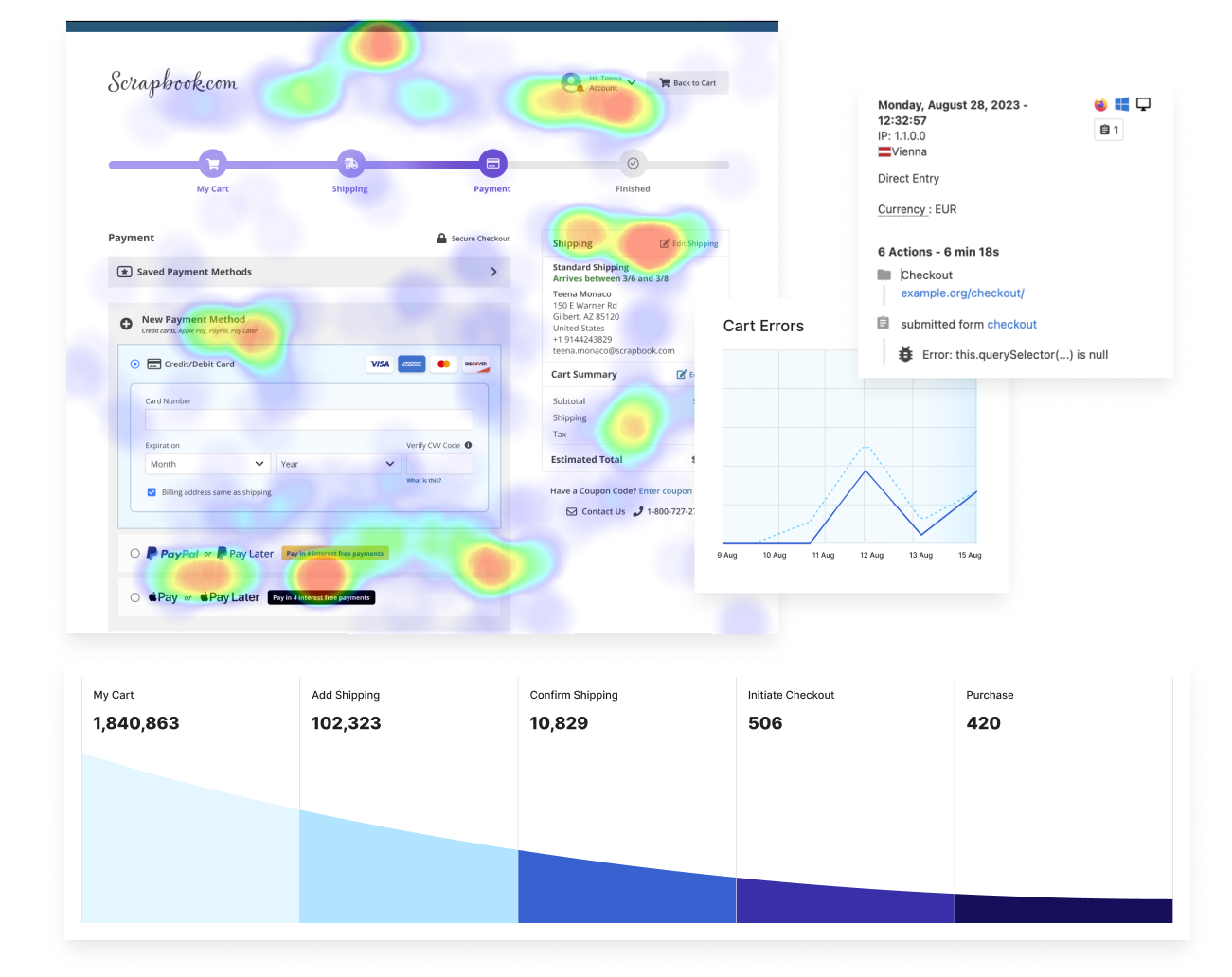The image size is (1232, 977).
Task: Click the Visa card logo
Action: click(x=380, y=364)
